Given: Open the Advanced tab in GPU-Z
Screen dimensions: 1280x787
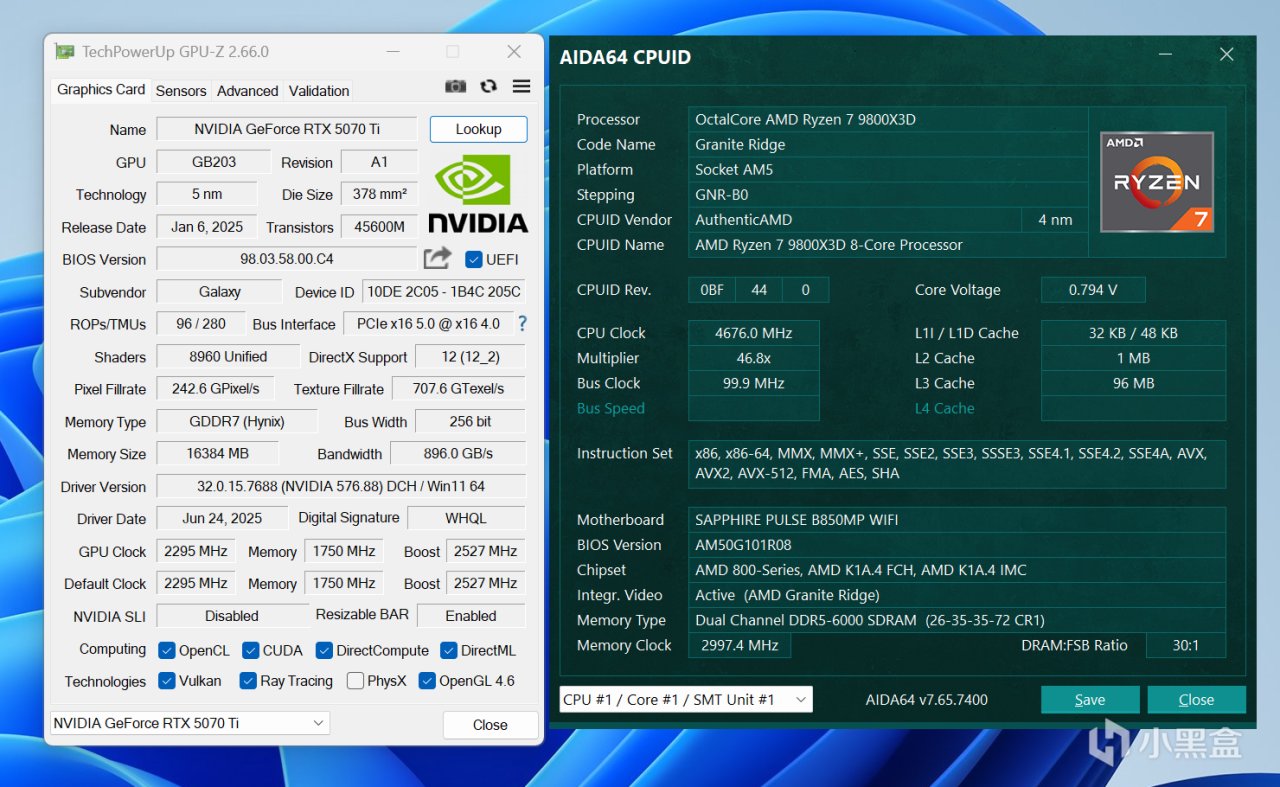Looking at the screenshot, I should [x=247, y=90].
